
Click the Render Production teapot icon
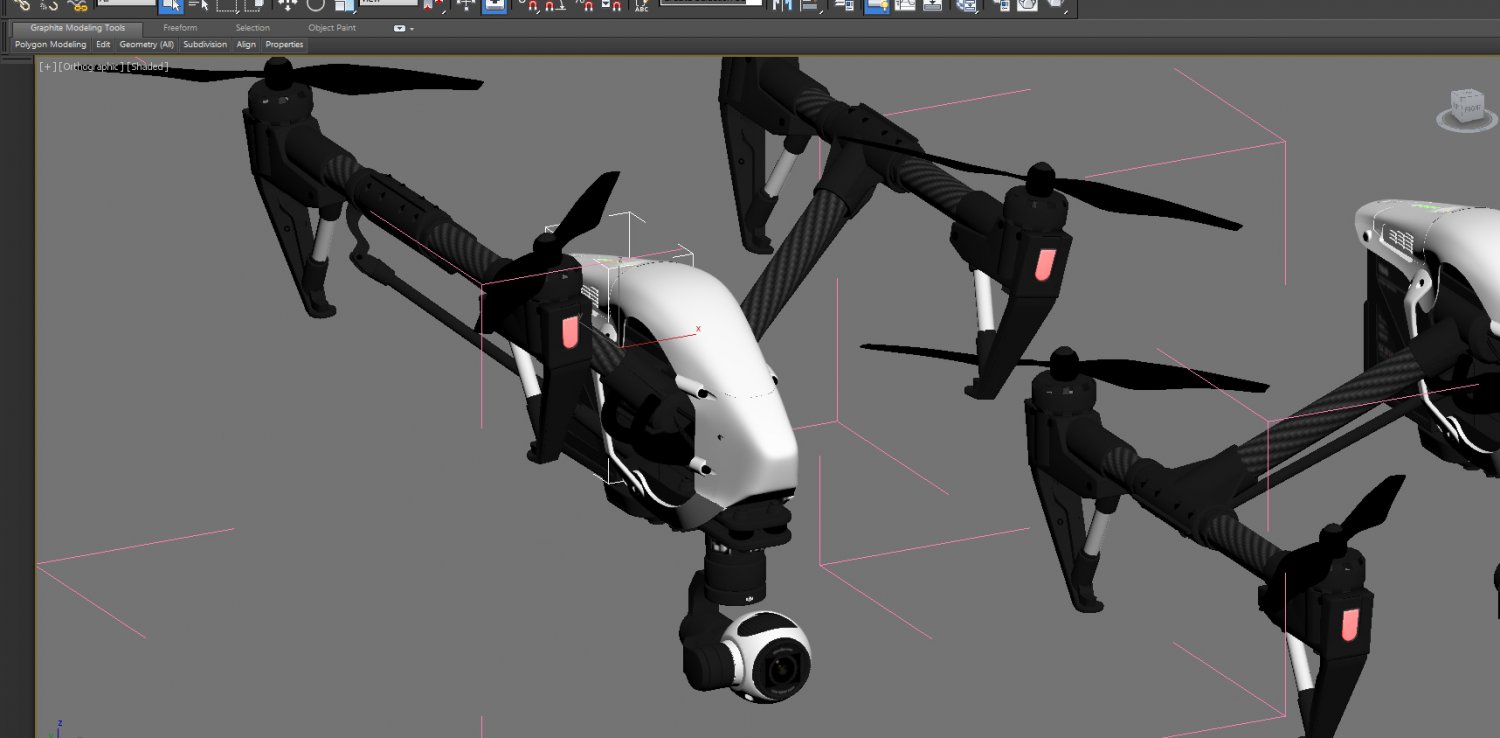click(1055, 6)
